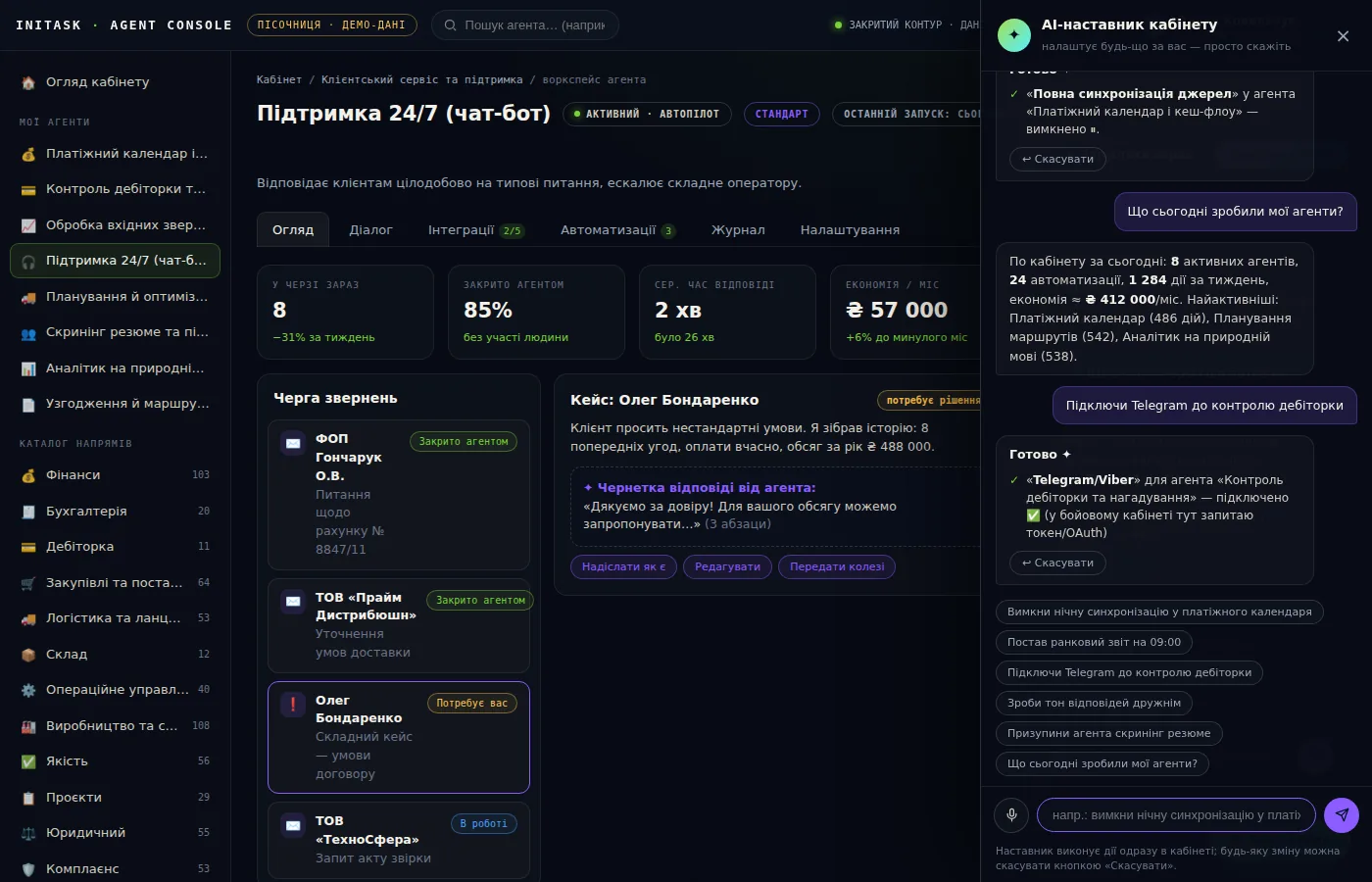Click the sparkle AI-наставник avatar icon
The width and height of the screenshot is (1372, 882).
tap(1014, 34)
